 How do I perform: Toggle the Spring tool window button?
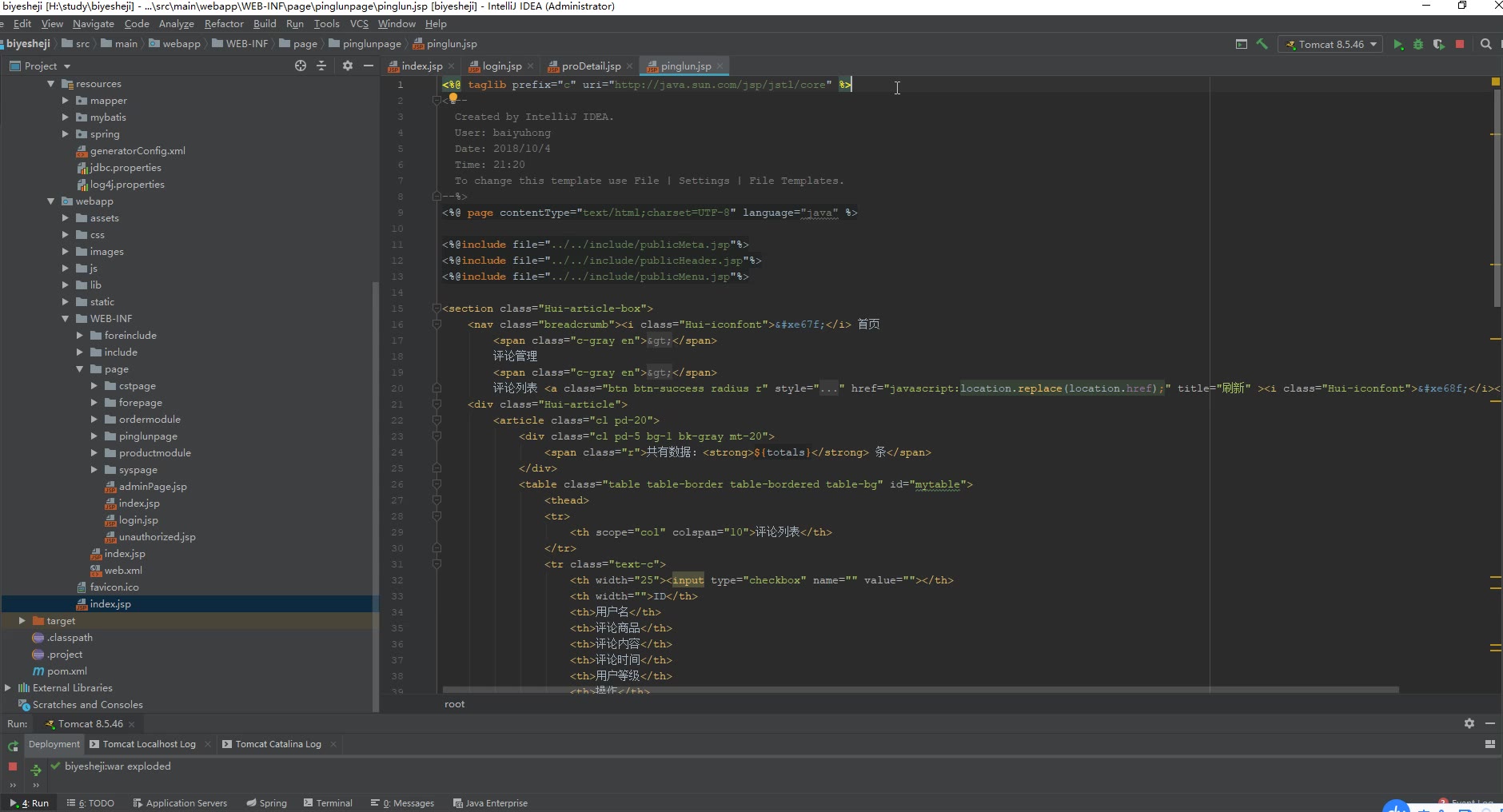pyautogui.click(x=267, y=803)
